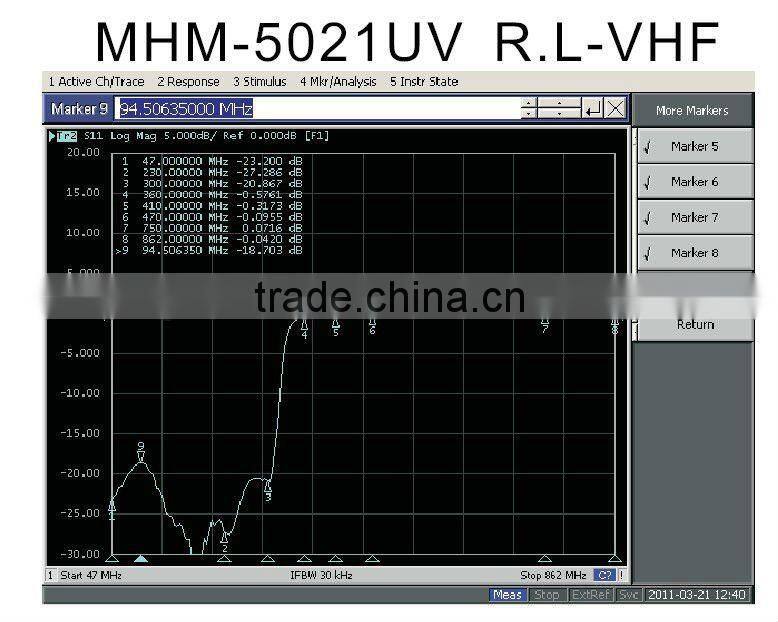Click the Ref 0.000dB label
This screenshot has height=622, width=778.
click(x=260, y=136)
